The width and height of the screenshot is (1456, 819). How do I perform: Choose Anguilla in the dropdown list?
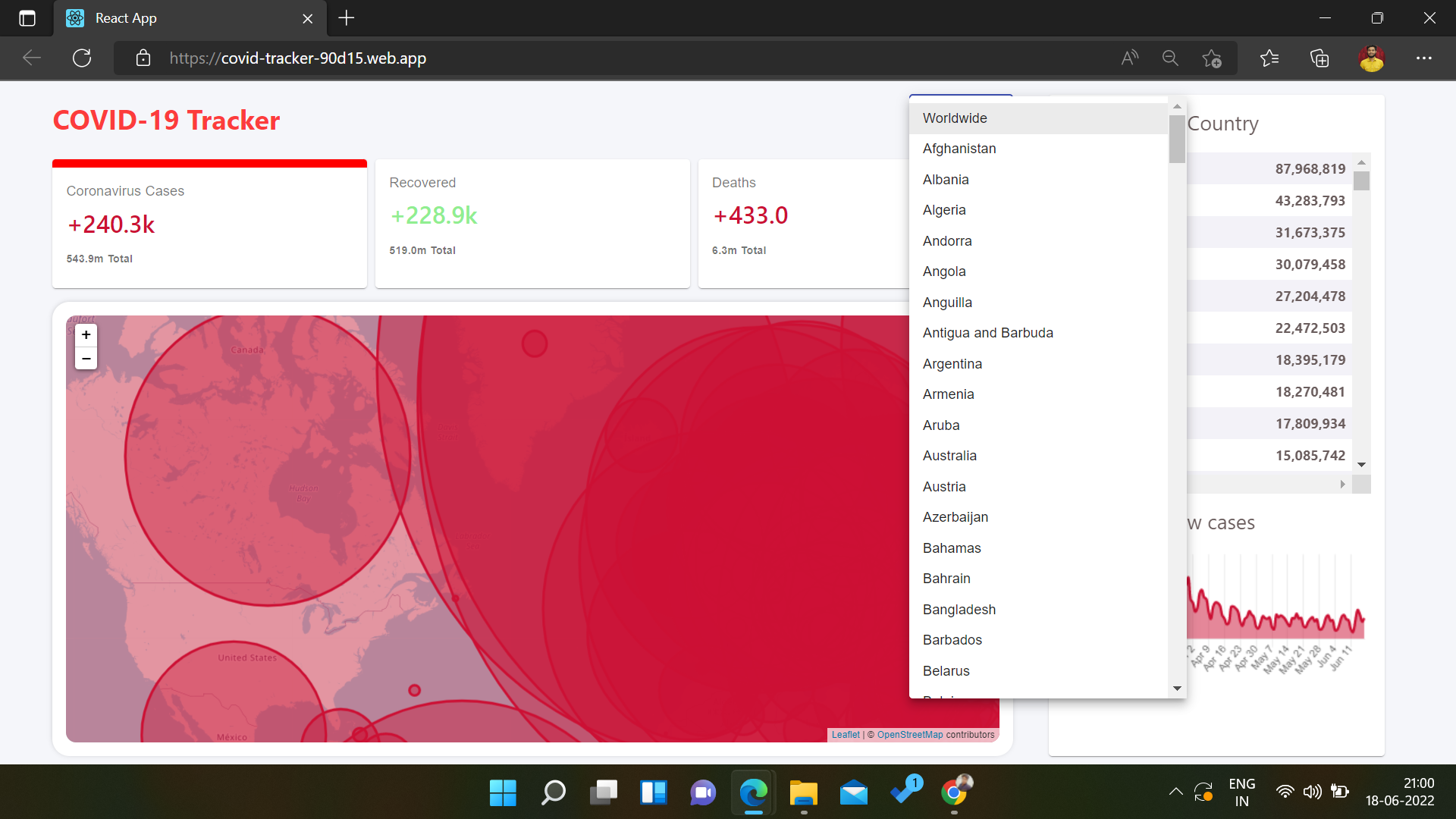click(x=1039, y=303)
